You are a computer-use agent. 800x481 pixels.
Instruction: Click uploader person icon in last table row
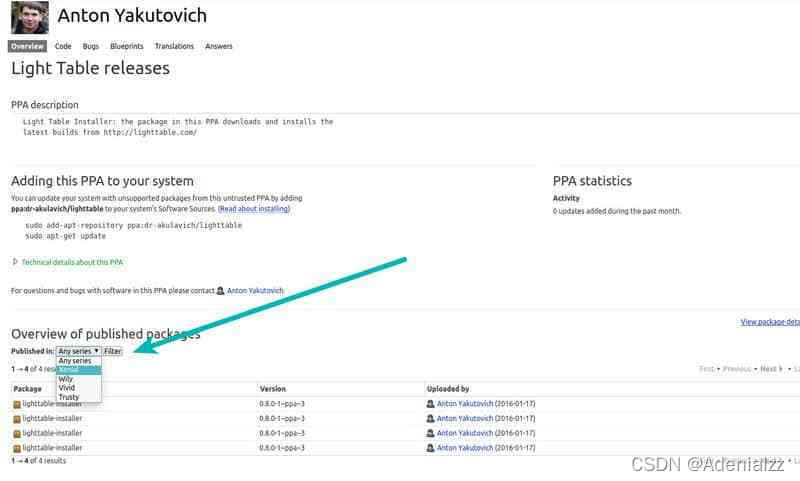431,448
